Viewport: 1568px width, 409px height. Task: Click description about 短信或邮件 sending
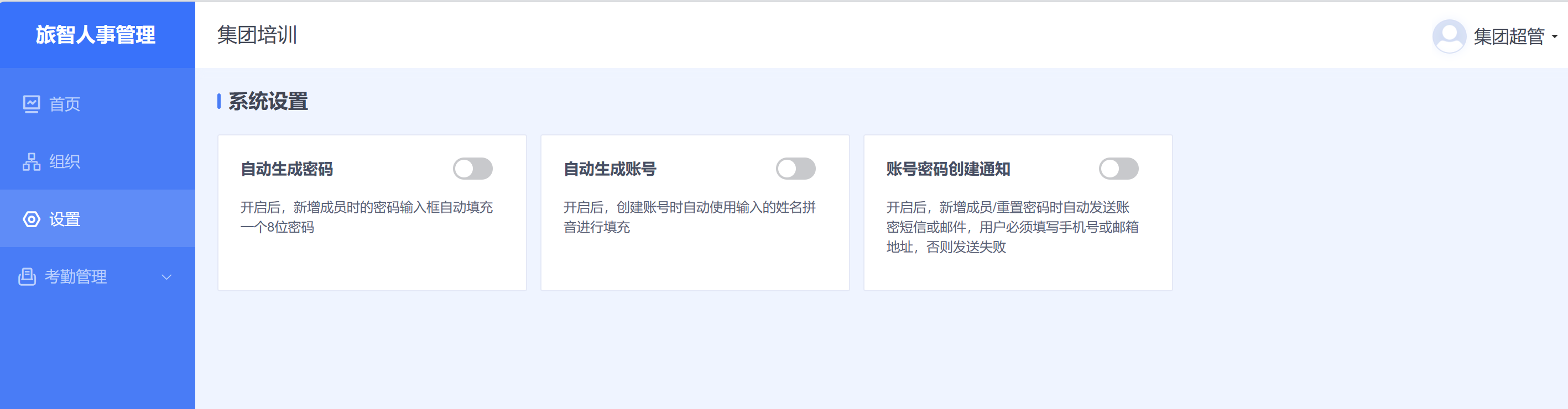[x=1012, y=227]
